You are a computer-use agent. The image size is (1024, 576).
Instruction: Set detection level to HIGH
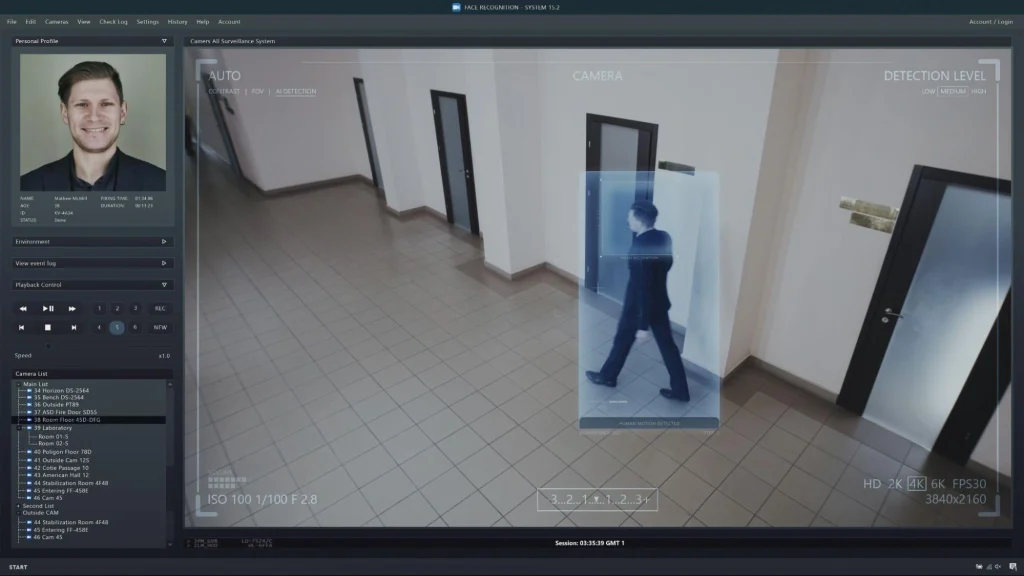point(978,91)
